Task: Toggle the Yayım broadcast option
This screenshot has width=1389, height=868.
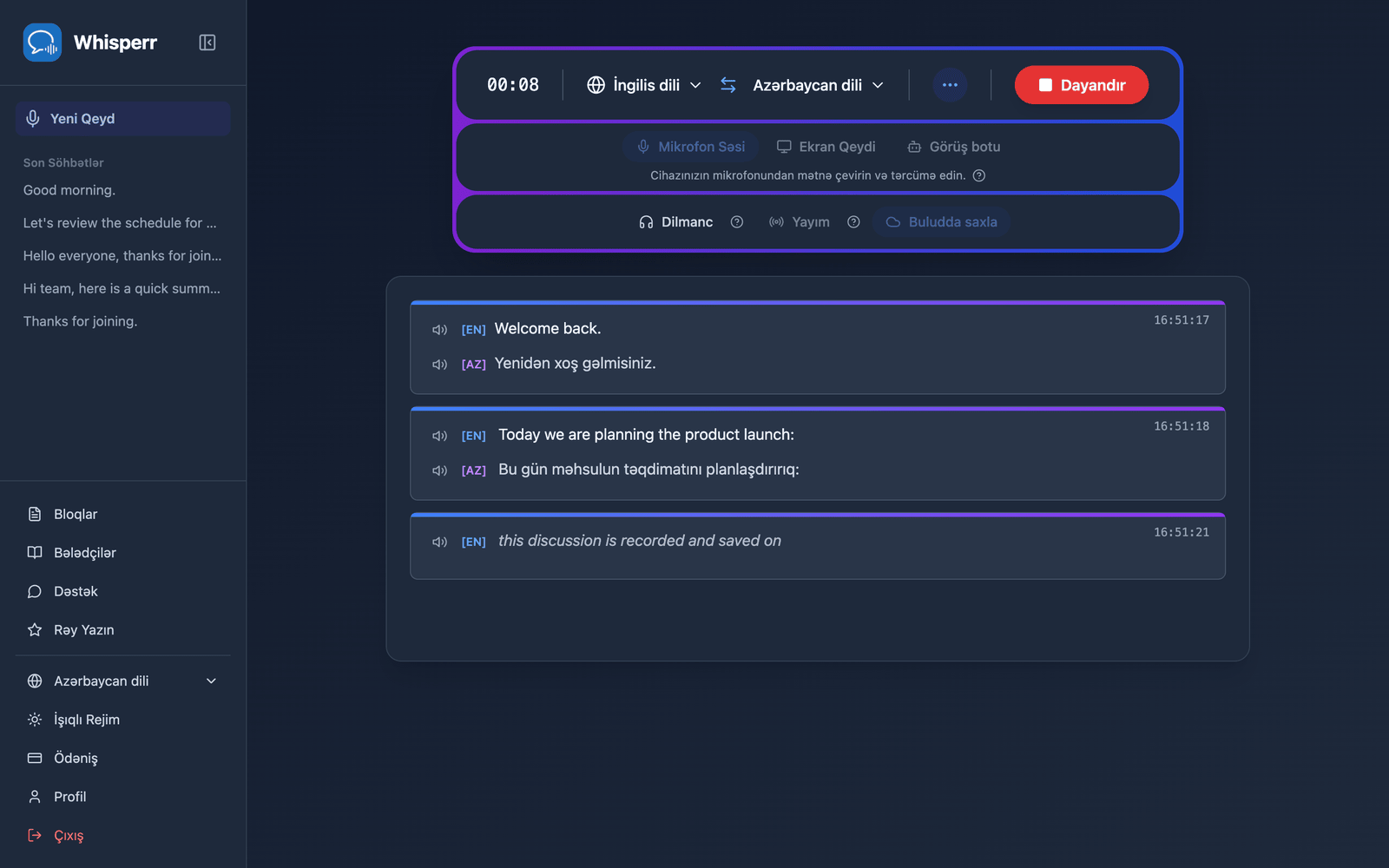Action: click(x=799, y=222)
